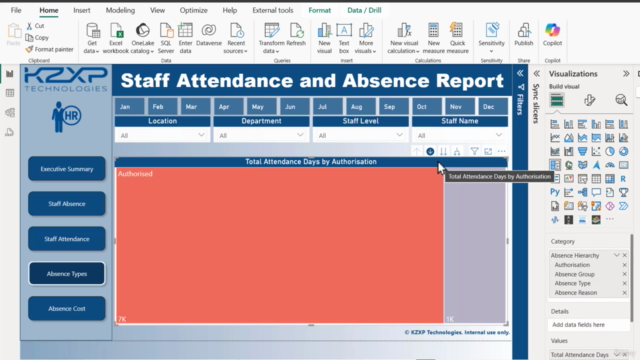The height and width of the screenshot is (360, 640).
Task: Open filters icon on the treemap visual header
Action: (x=474, y=151)
